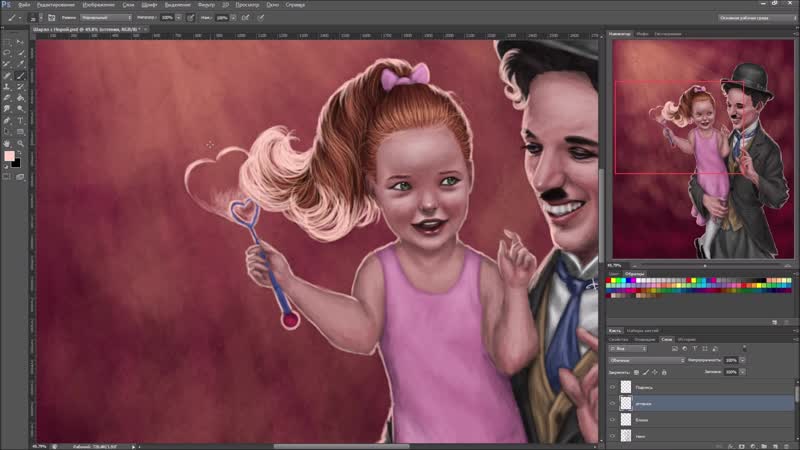Image resolution: width=800 pixels, height=450 pixels.
Task: Select the Lasso tool
Action: [7, 52]
